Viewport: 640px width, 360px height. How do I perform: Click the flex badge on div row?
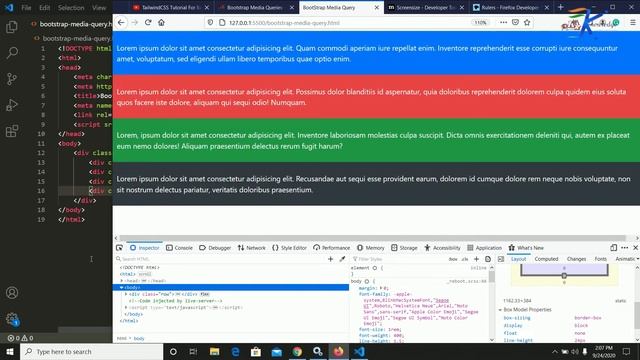point(204,294)
